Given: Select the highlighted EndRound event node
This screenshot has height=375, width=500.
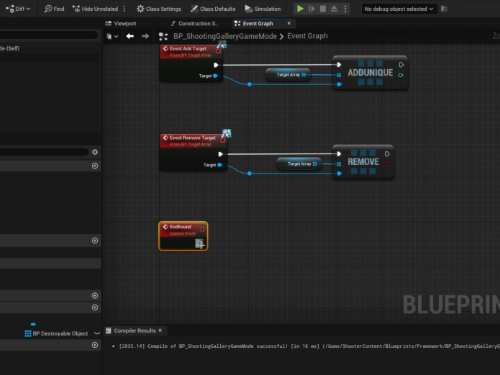Looking at the screenshot, I should click(183, 236).
